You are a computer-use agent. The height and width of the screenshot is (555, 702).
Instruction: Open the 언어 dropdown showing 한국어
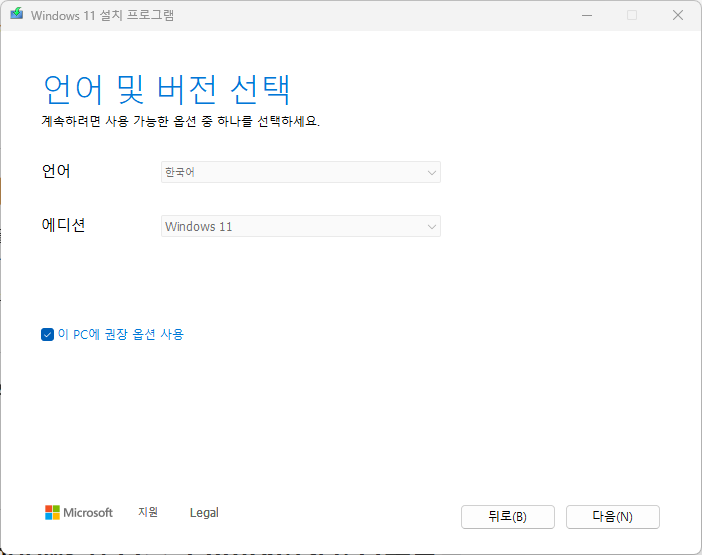301,172
